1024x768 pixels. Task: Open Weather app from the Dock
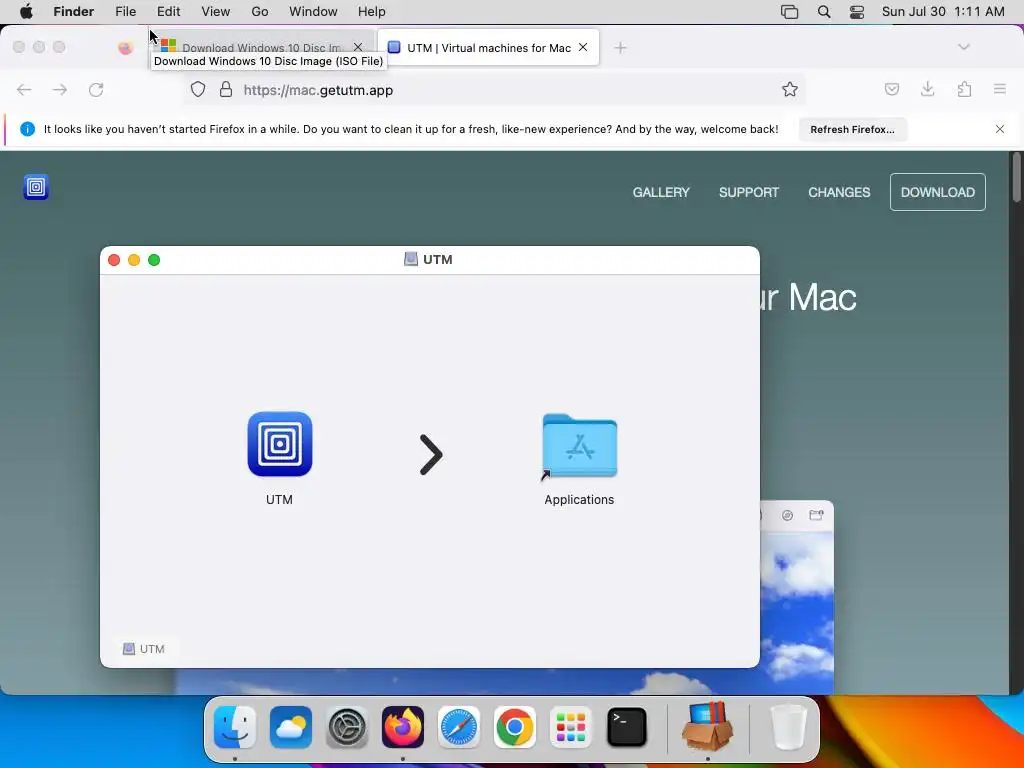[291, 727]
